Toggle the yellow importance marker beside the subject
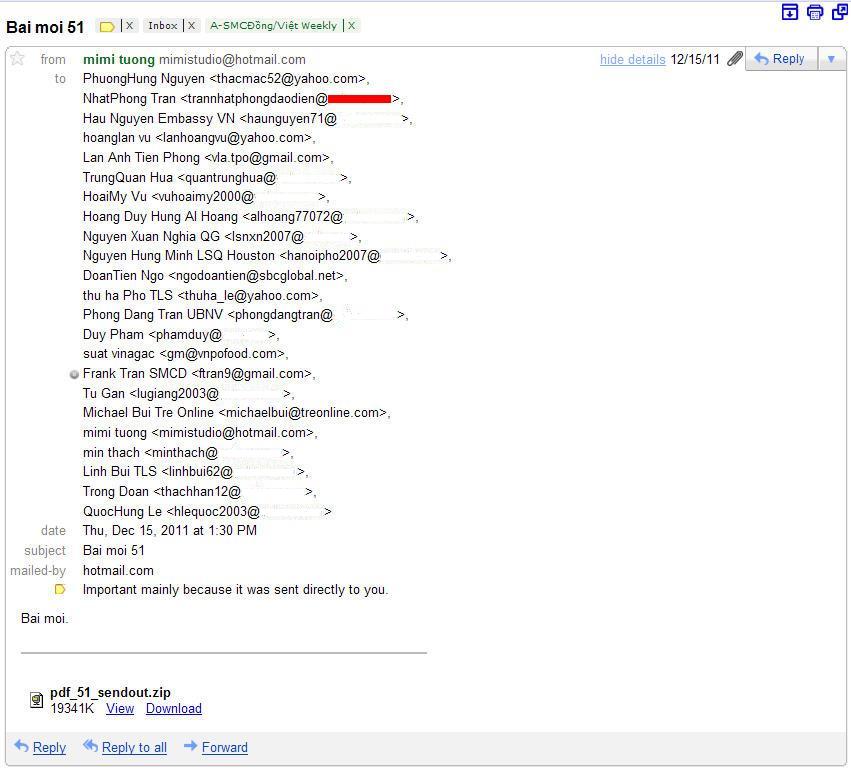The image size is (851, 770). point(107,26)
